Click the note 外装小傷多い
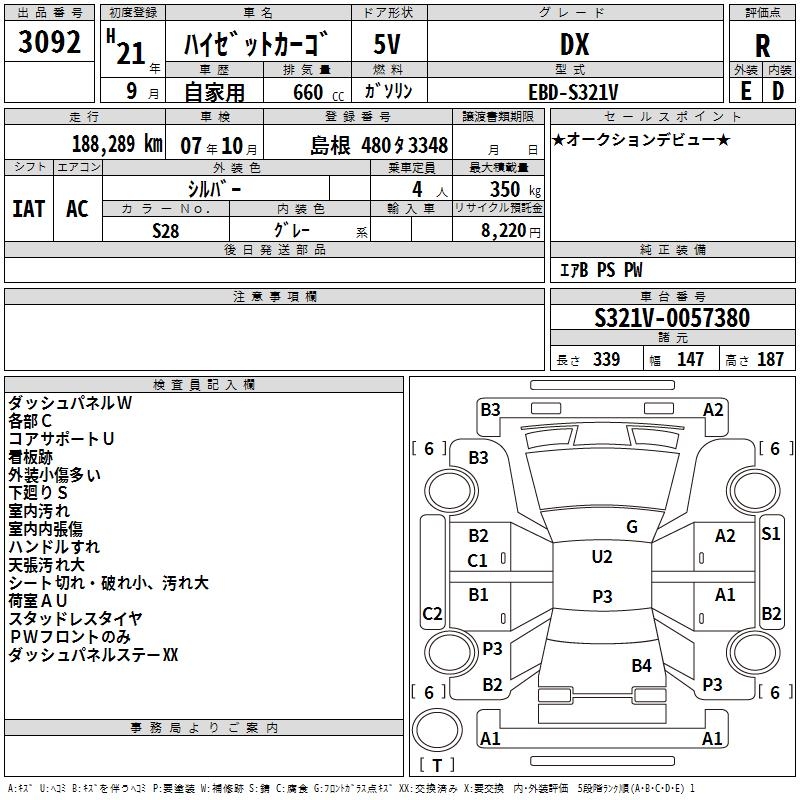800x800 pixels. coord(54,475)
